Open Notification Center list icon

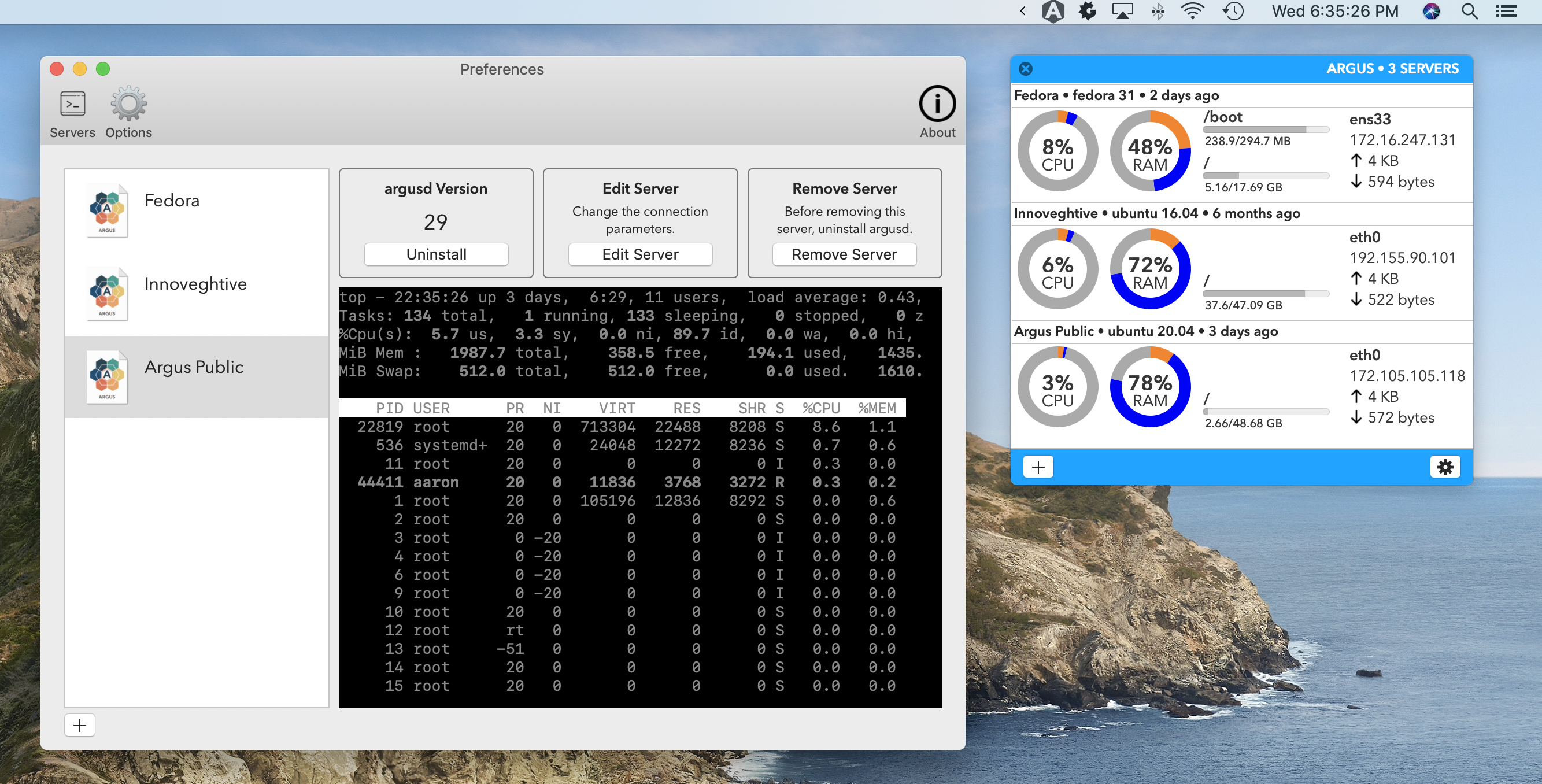(x=1506, y=12)
